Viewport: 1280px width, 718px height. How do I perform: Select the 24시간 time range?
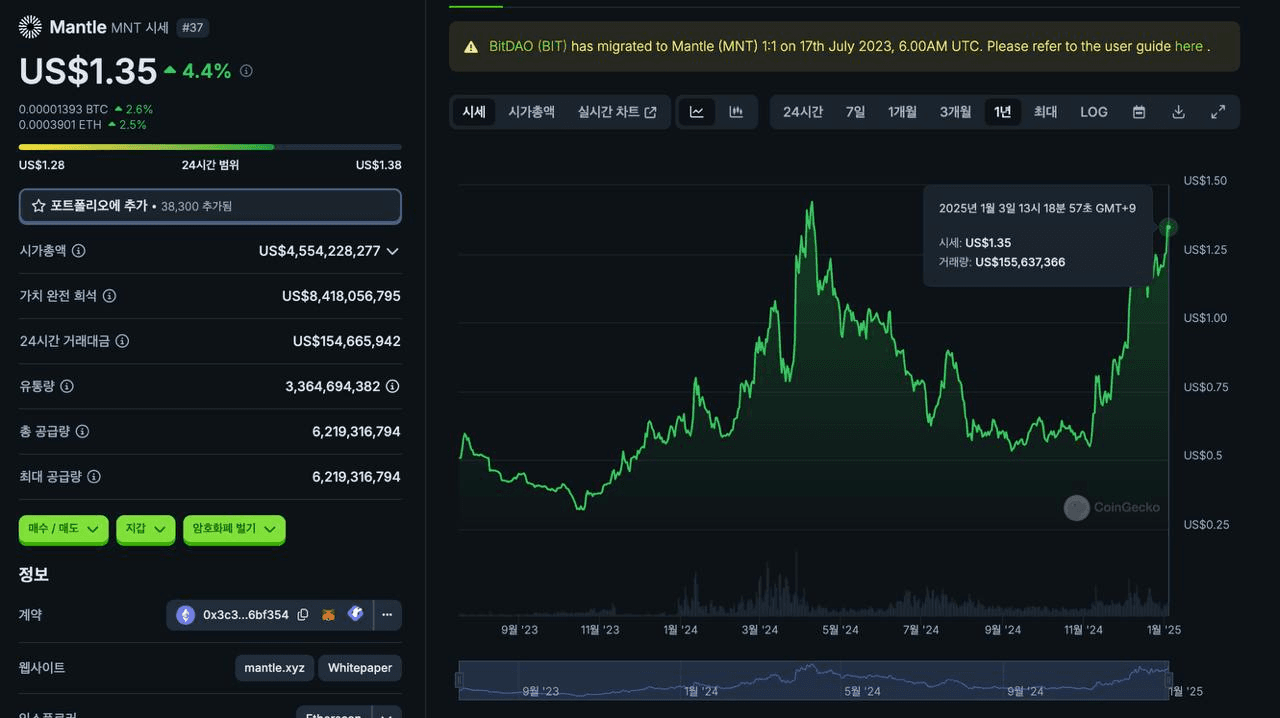click(x=803, y=112)
